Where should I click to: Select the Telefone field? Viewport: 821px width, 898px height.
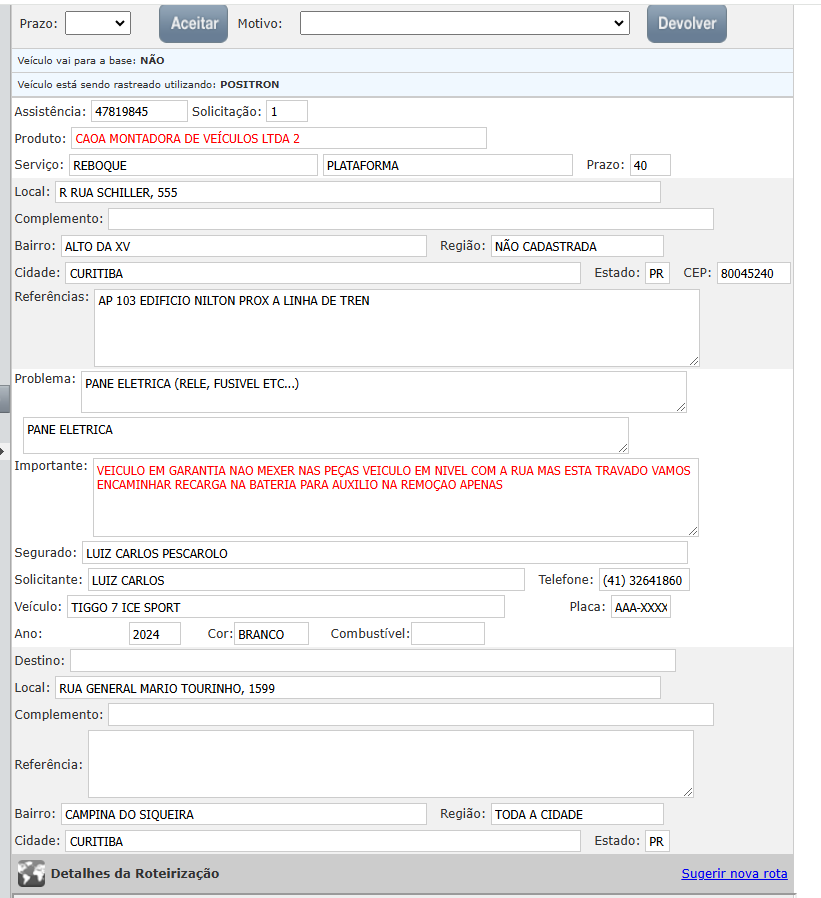tap(644, 580)
